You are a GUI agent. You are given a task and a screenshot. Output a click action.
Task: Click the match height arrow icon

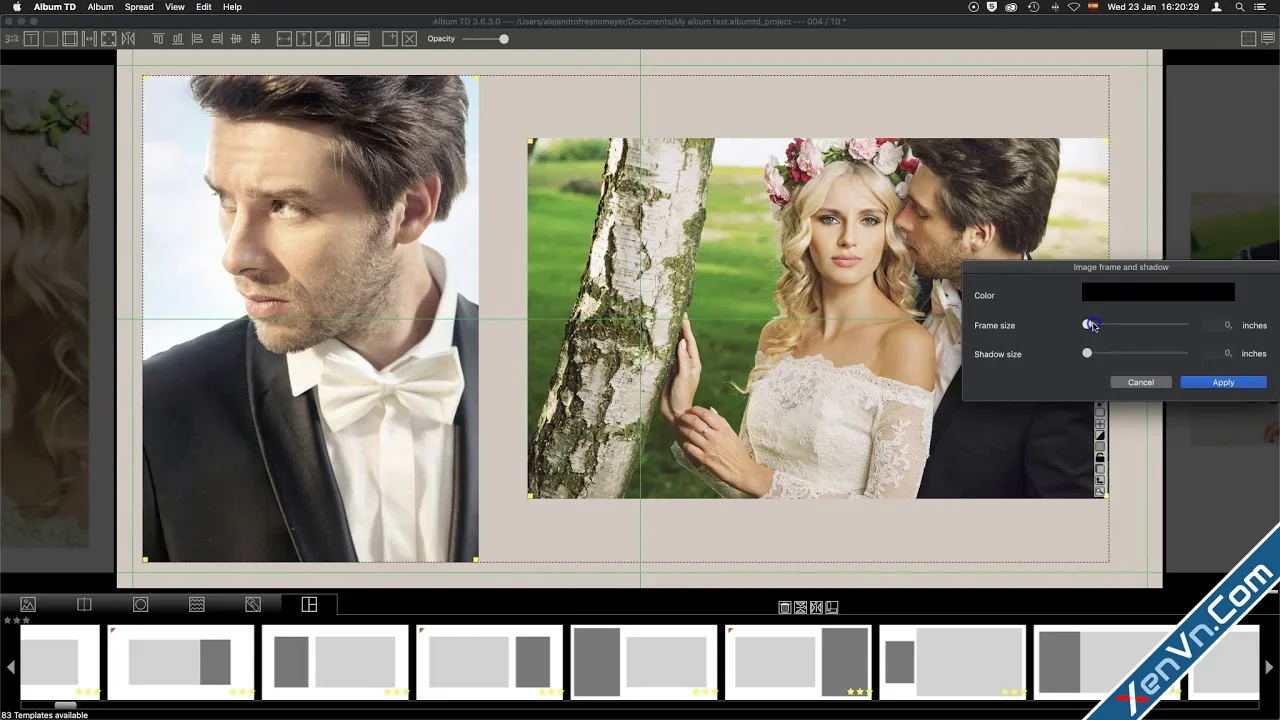[304, 39]
